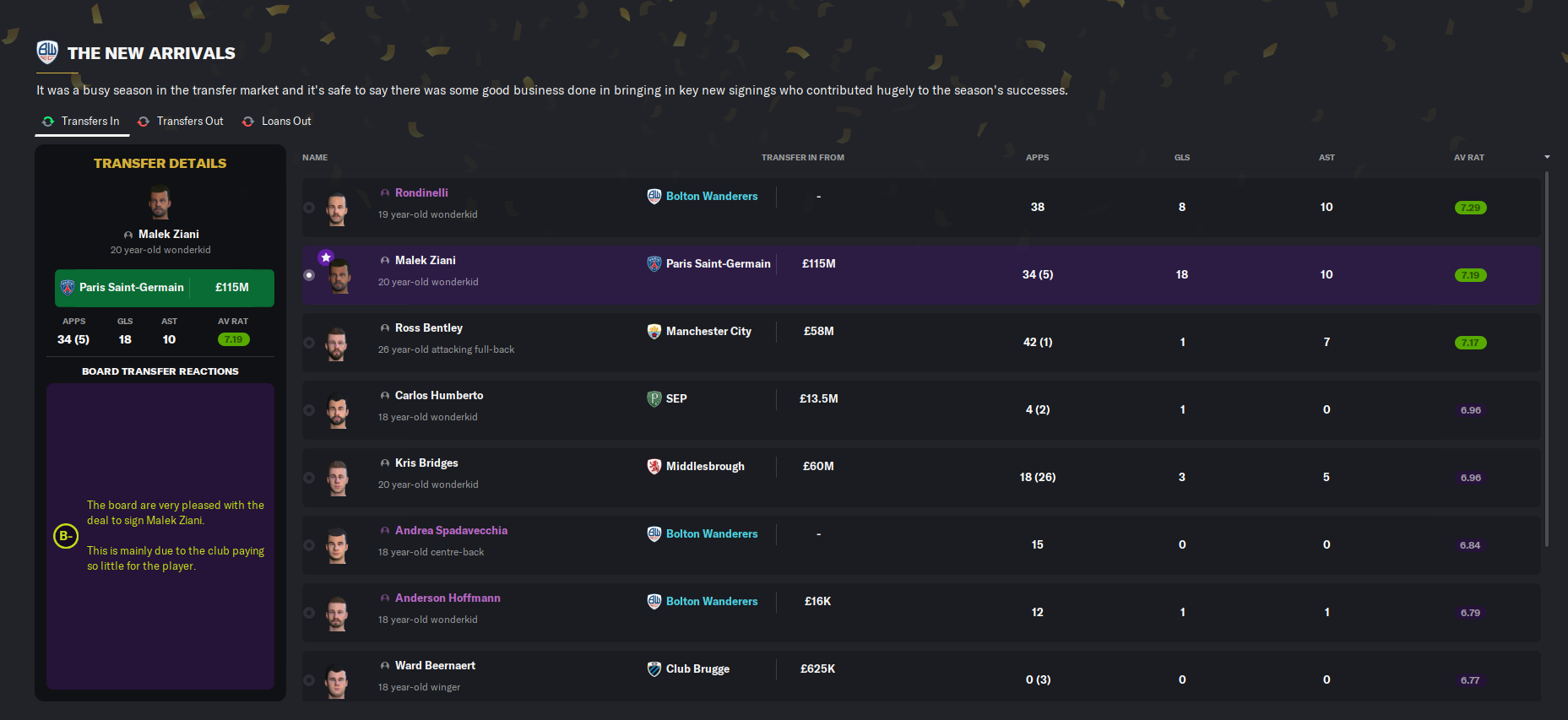The height and width of the screenshot is (720, 1568).
Task: Click the Bolton Wanderers crest beside the title
Action: pyautogui.click(x=47, y=52)
